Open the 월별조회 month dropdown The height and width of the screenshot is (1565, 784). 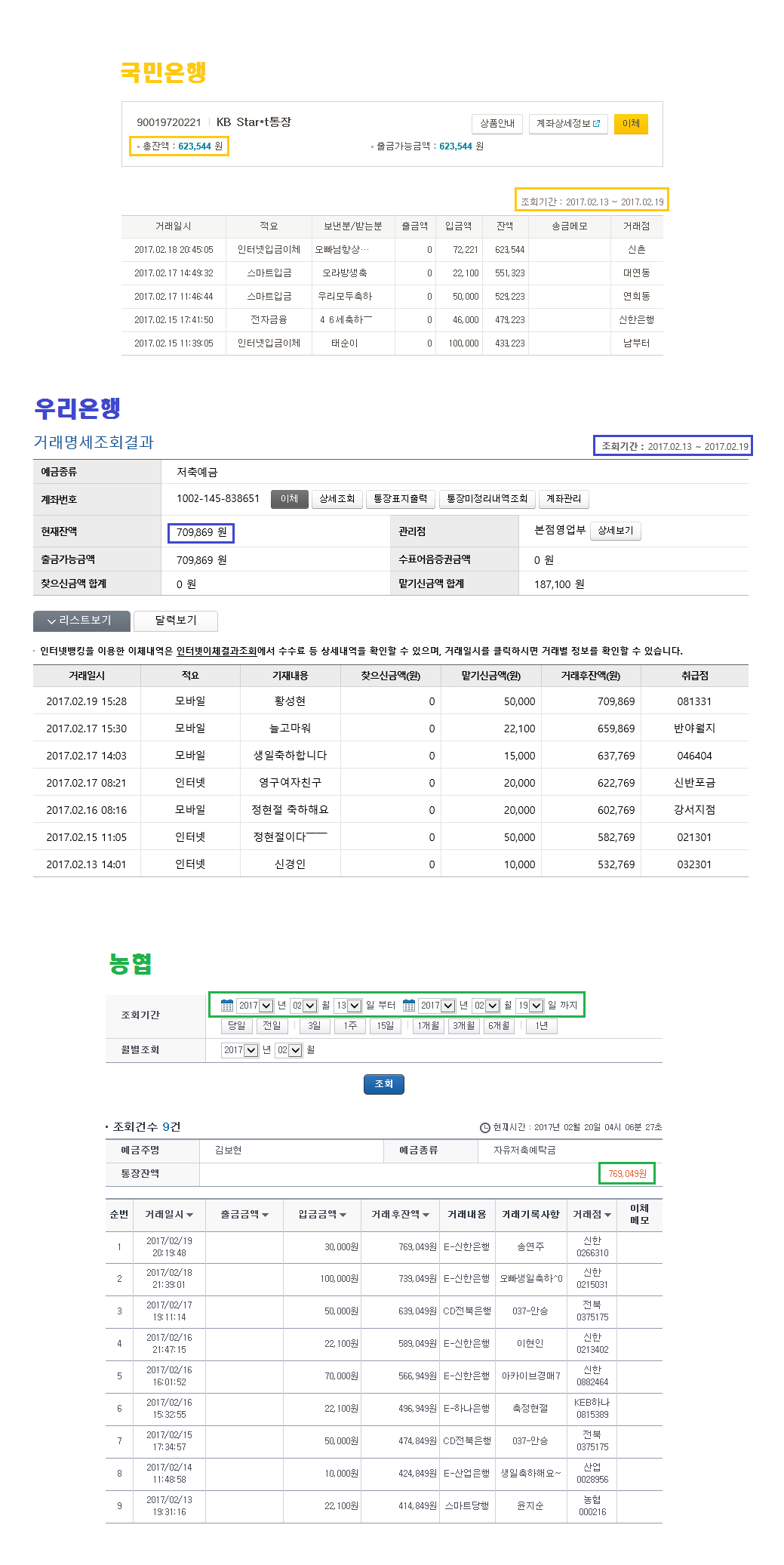pos(289,1050)
